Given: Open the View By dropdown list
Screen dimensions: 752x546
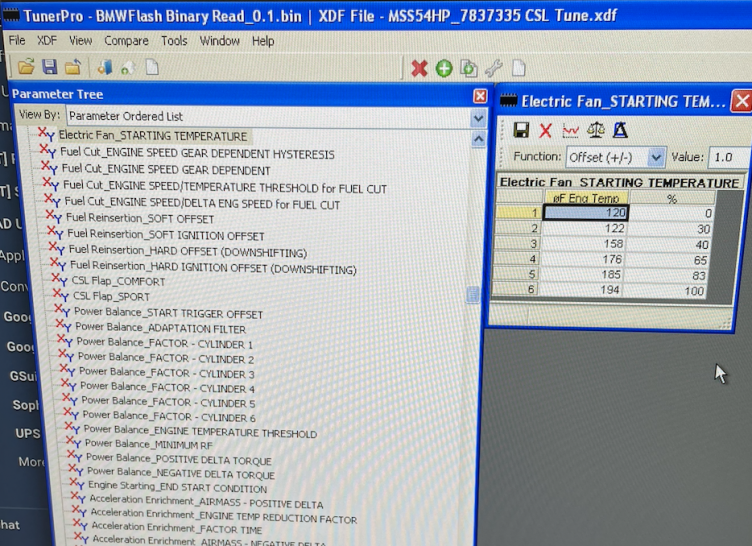Looking at the screenshot, I should coord(477,117).
